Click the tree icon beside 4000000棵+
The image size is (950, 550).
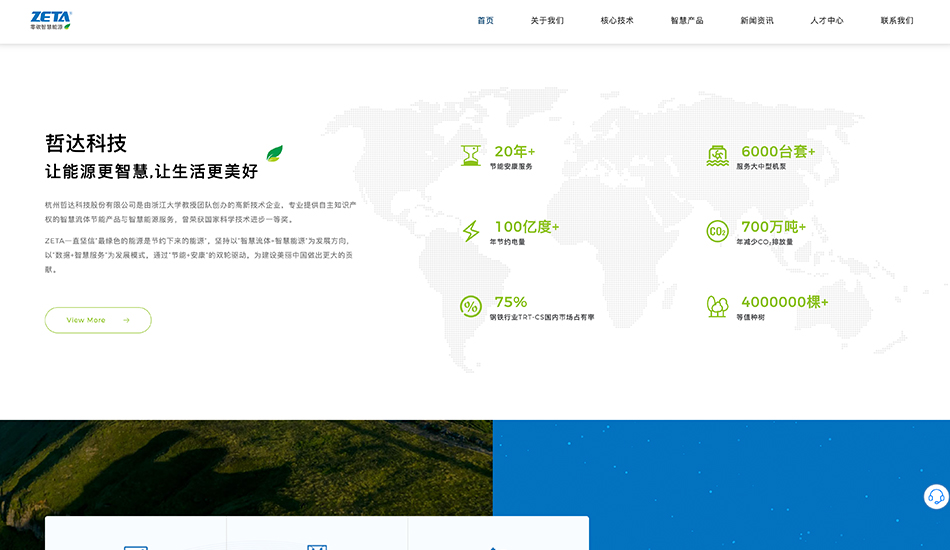717,306
